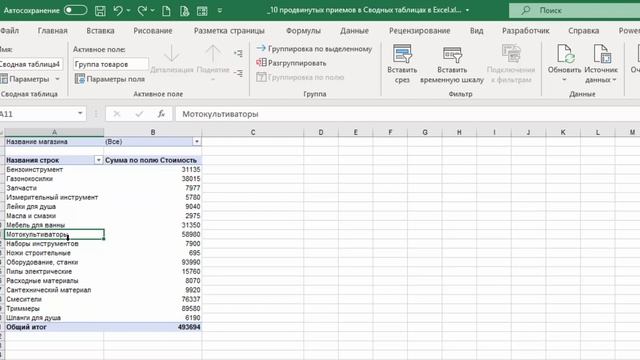Screen dimensions: 640x360
Task: Click the Источник данных icon
Action: point(601,54)
